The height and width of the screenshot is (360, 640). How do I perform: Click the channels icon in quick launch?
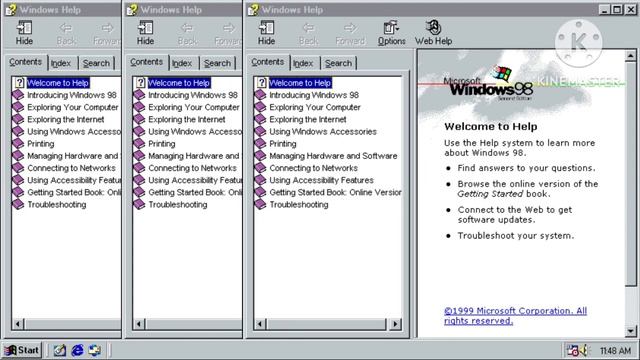pos(95,350)
